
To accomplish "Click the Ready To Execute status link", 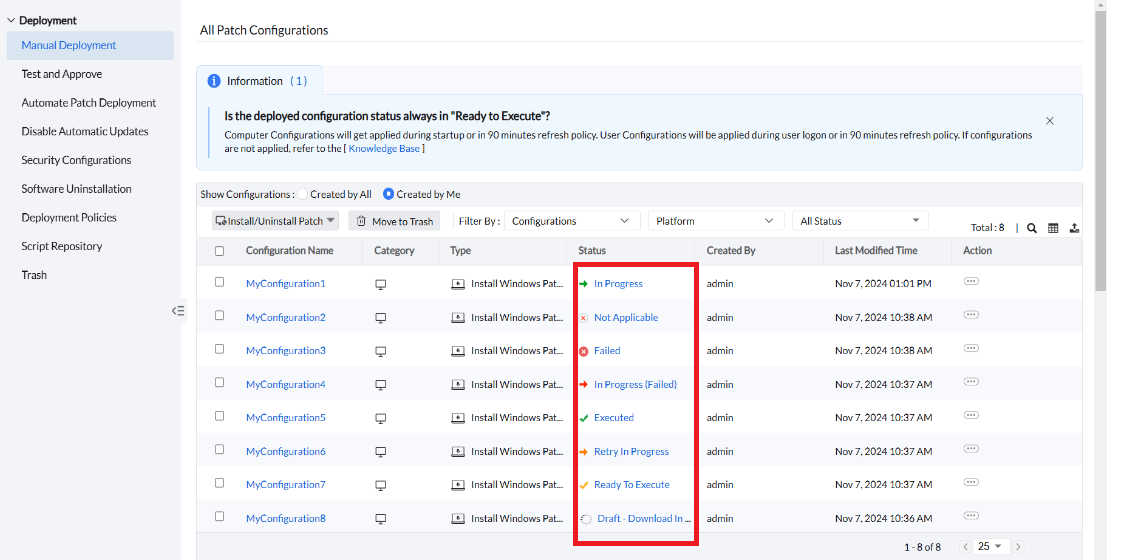I will [x=632, y=484].
